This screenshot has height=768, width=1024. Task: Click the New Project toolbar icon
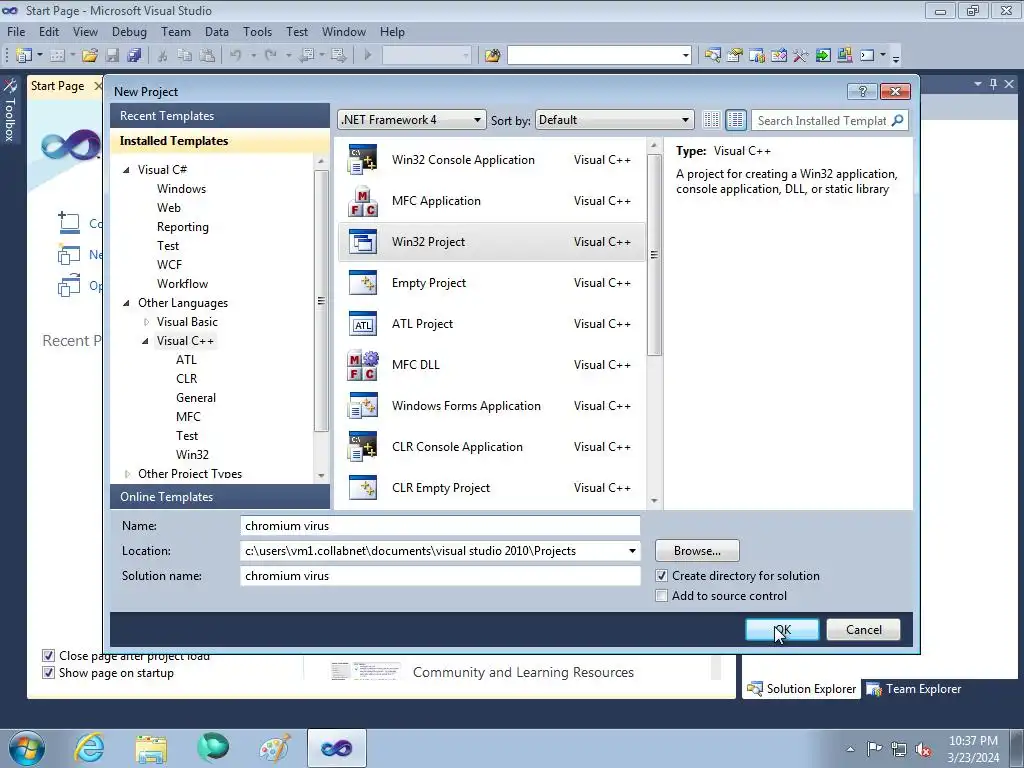[x=24, y=56]
